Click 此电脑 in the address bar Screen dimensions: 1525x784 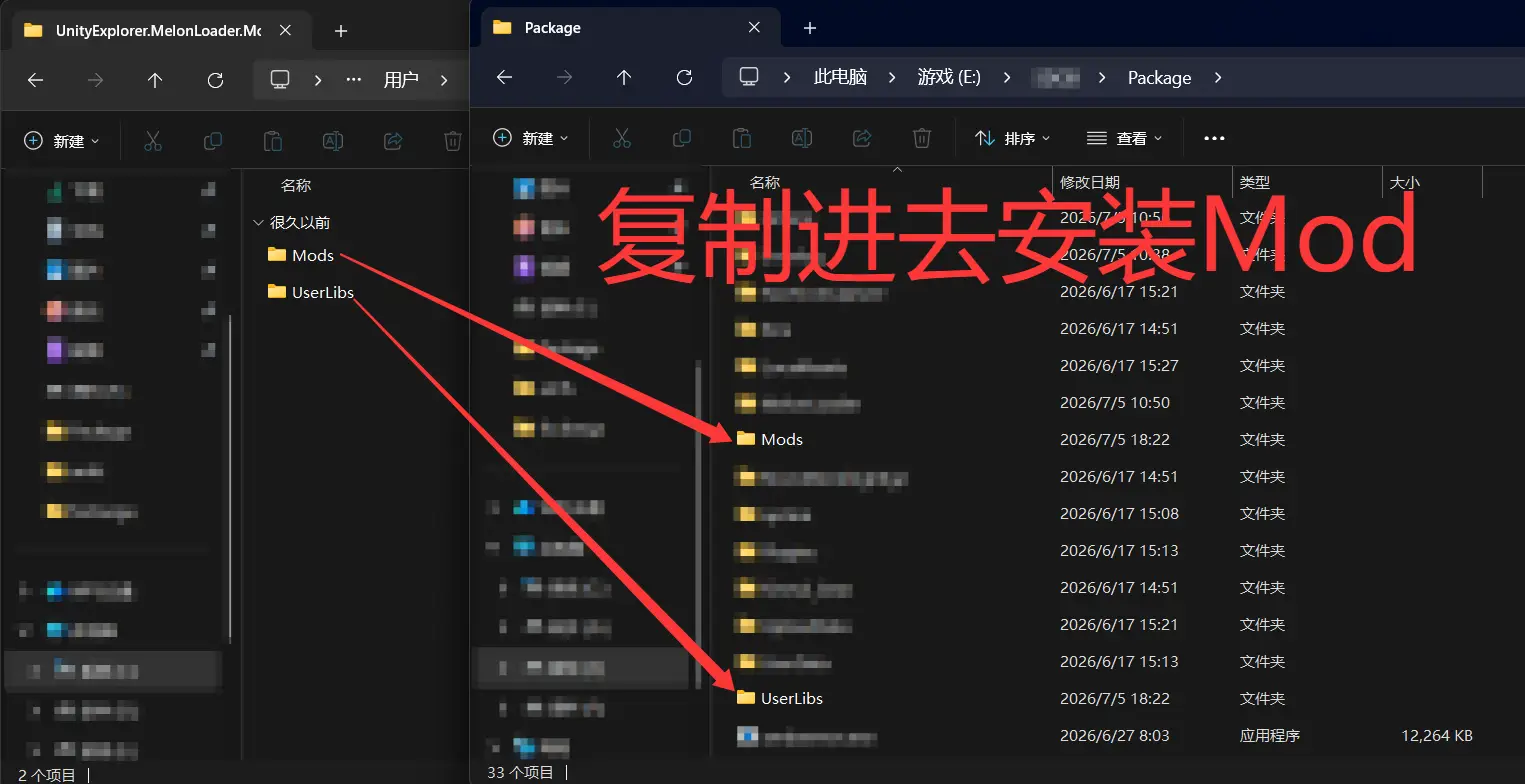840,77
